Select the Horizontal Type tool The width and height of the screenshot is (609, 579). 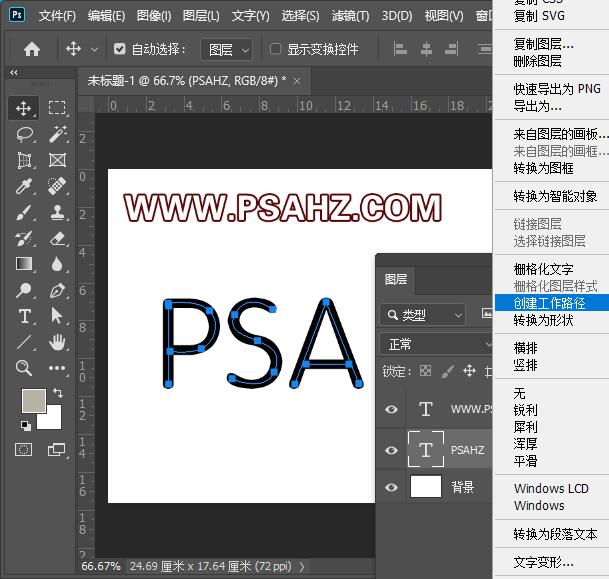pos(24,316)
